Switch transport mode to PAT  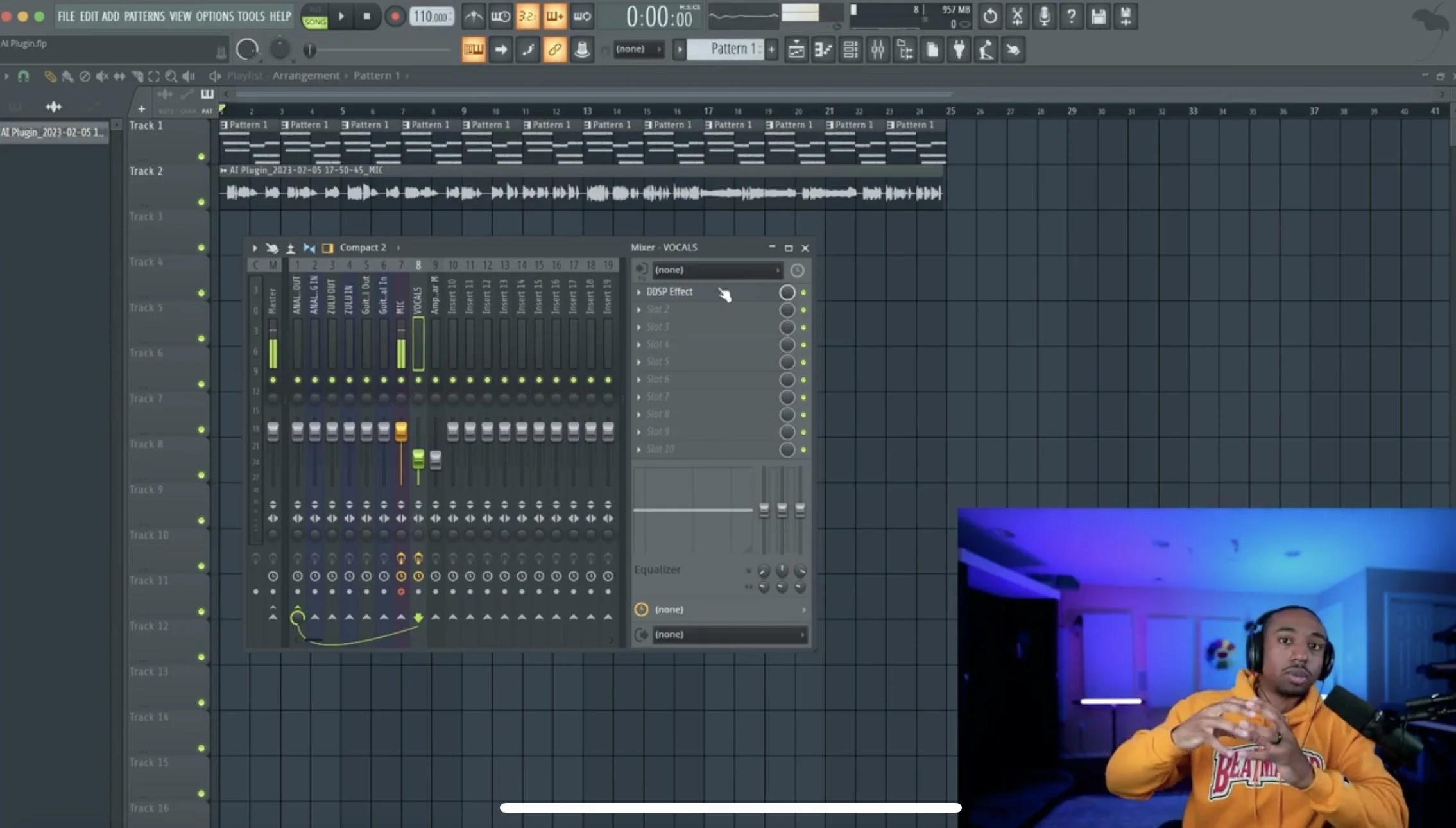click(314, 8)
